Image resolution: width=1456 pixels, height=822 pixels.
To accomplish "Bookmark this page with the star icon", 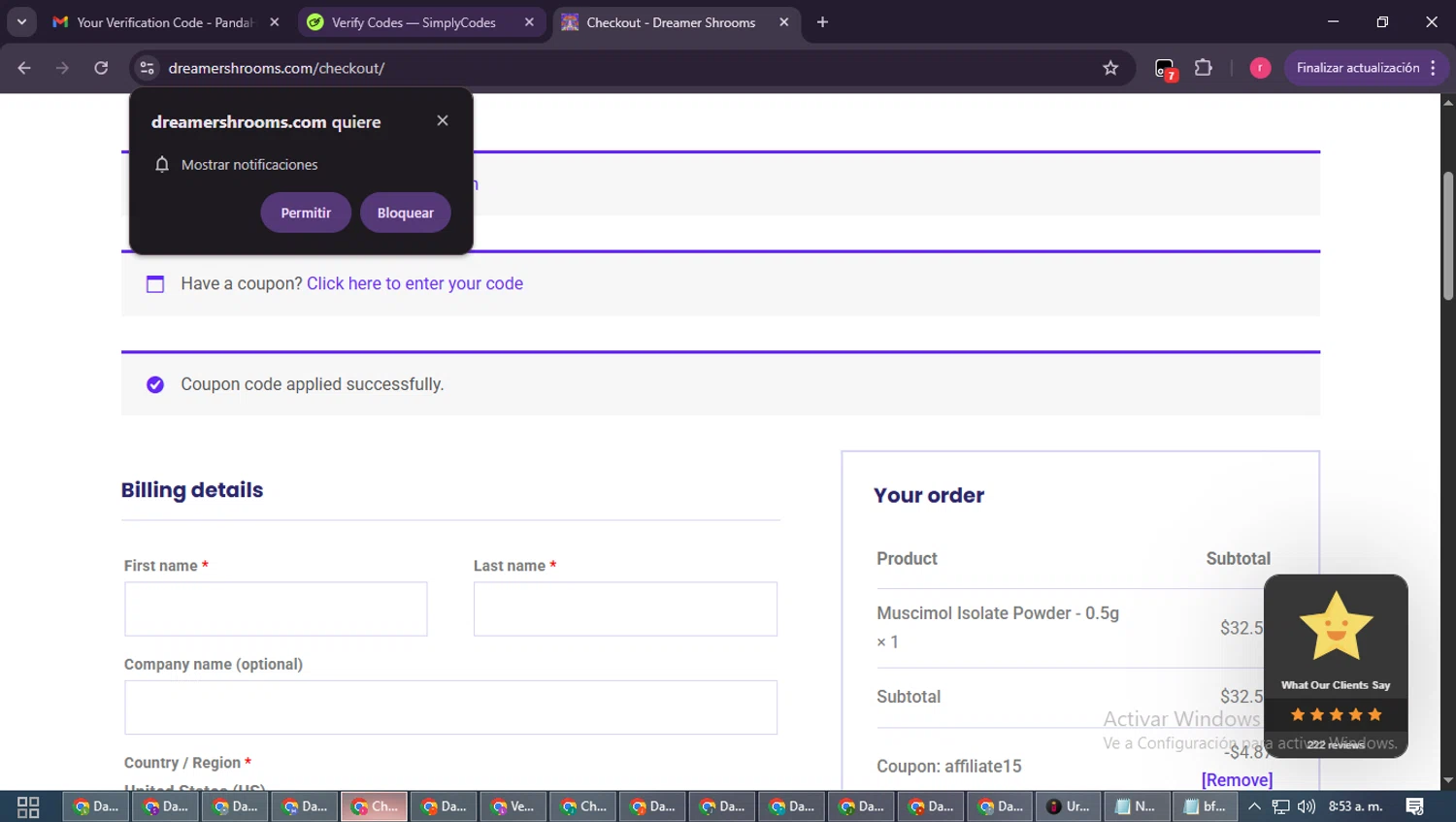I will (1110, 68).
